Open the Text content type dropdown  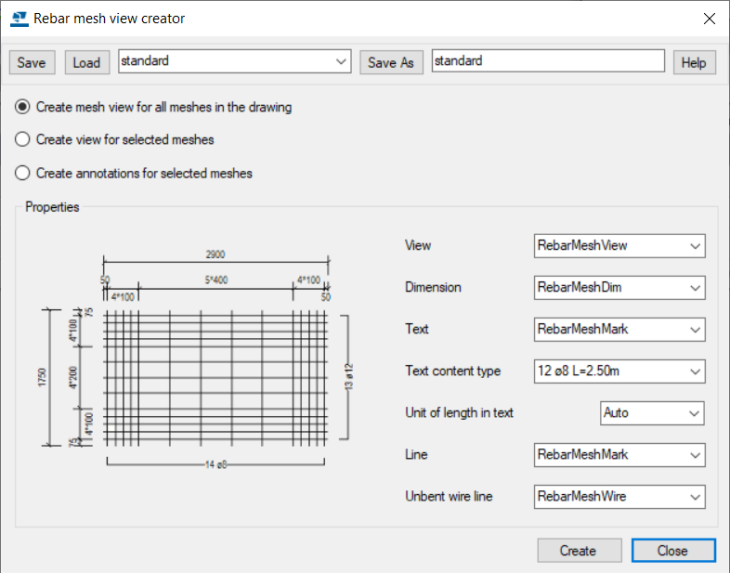click(x=619, y=371)
